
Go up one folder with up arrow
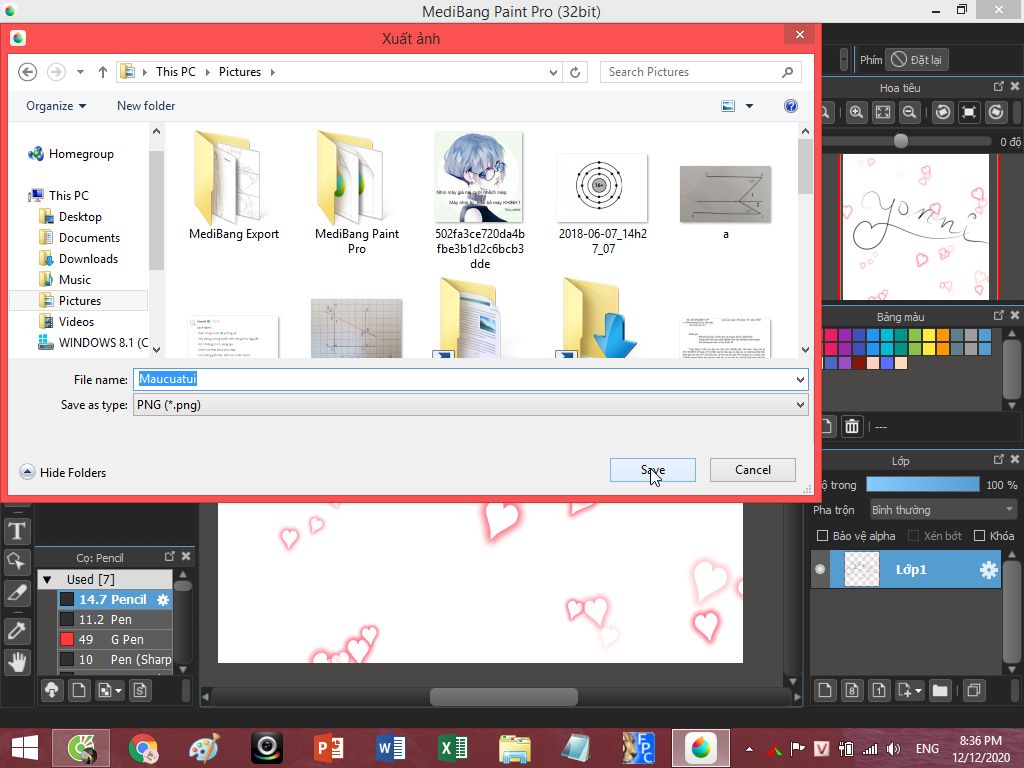[103, 72]
